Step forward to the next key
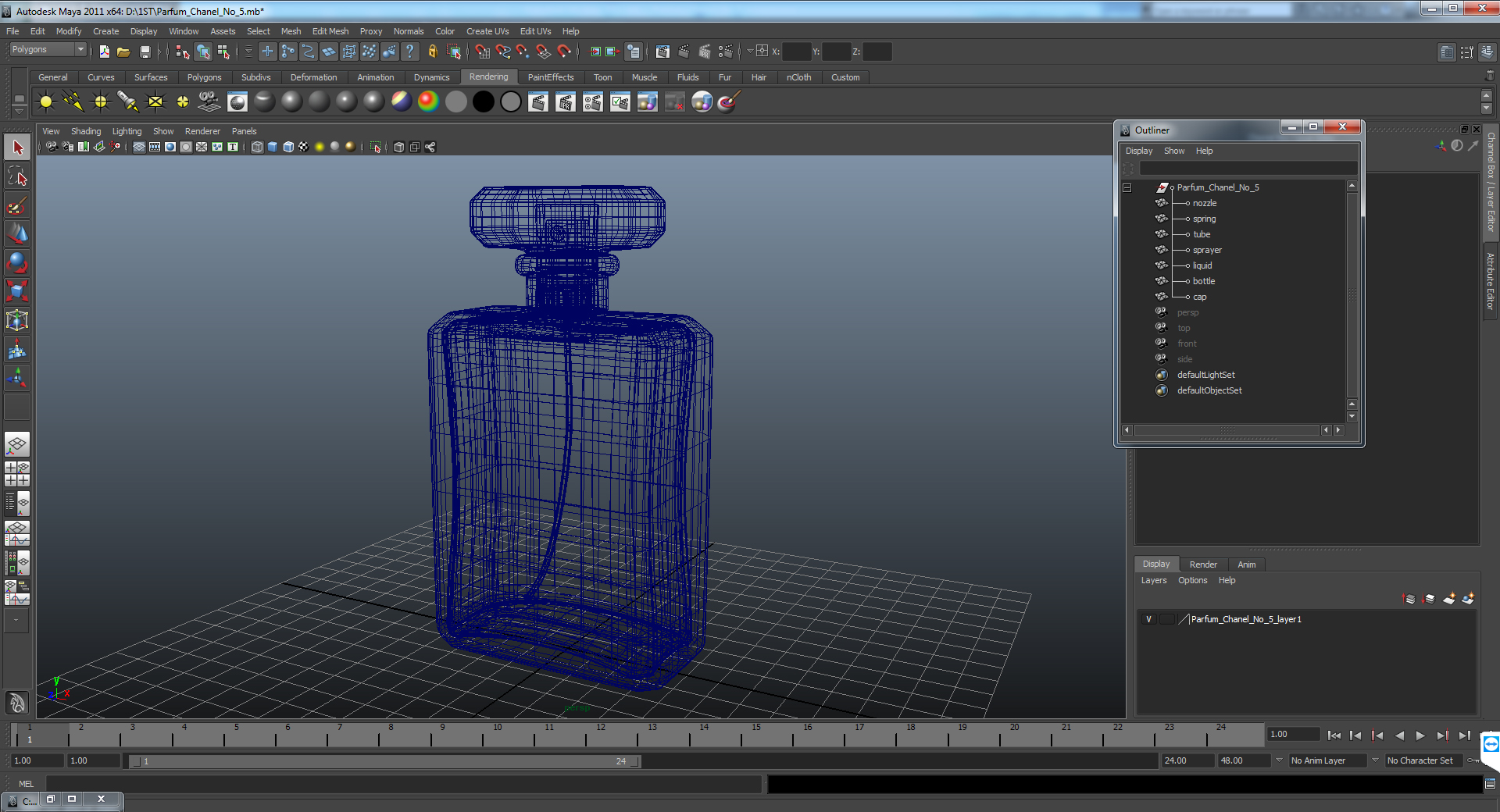The image size is (1500, 812). point(1442,735)
